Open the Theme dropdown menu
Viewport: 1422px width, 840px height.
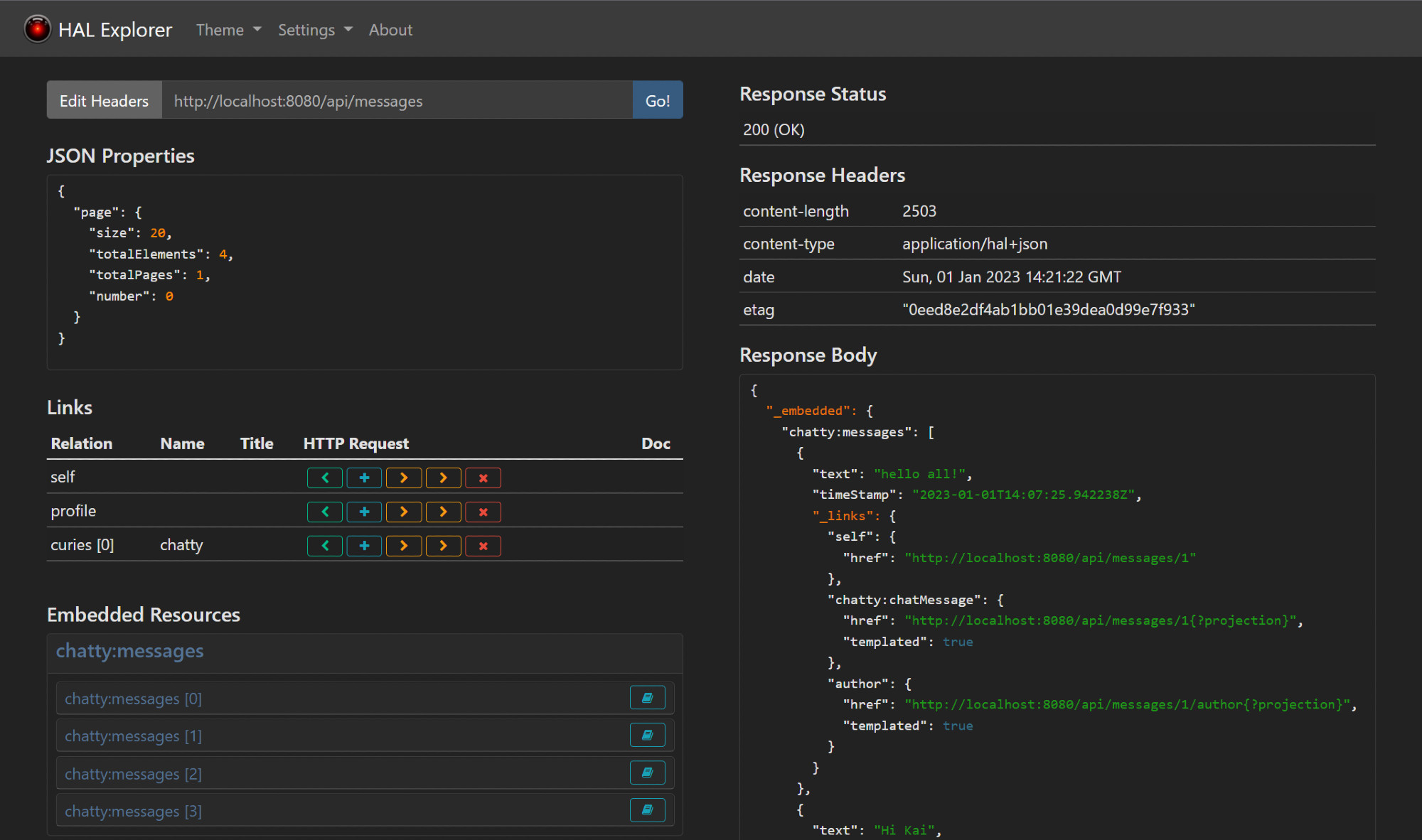(228, 30)
